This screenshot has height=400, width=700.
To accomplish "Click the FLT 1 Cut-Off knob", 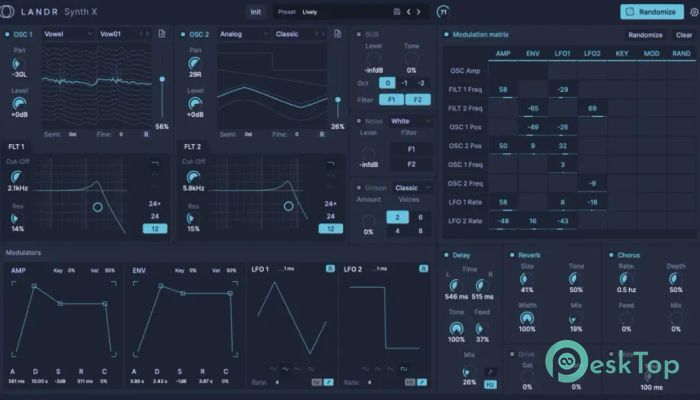I will coord(18,175).
